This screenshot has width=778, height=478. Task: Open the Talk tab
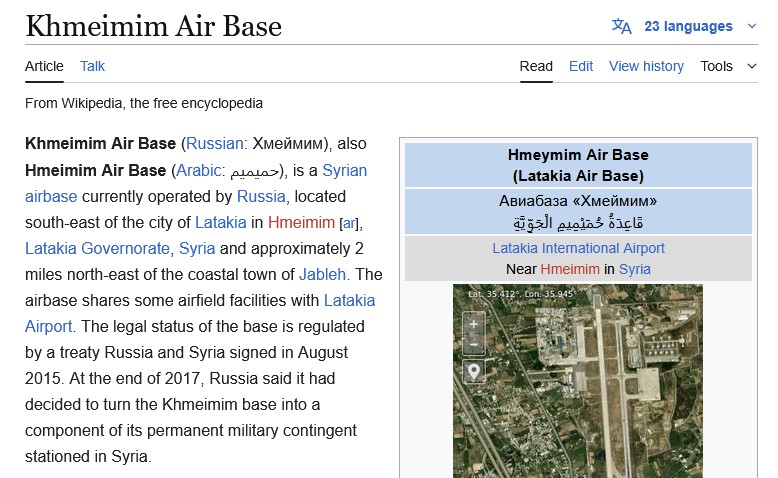pos(92,66)
